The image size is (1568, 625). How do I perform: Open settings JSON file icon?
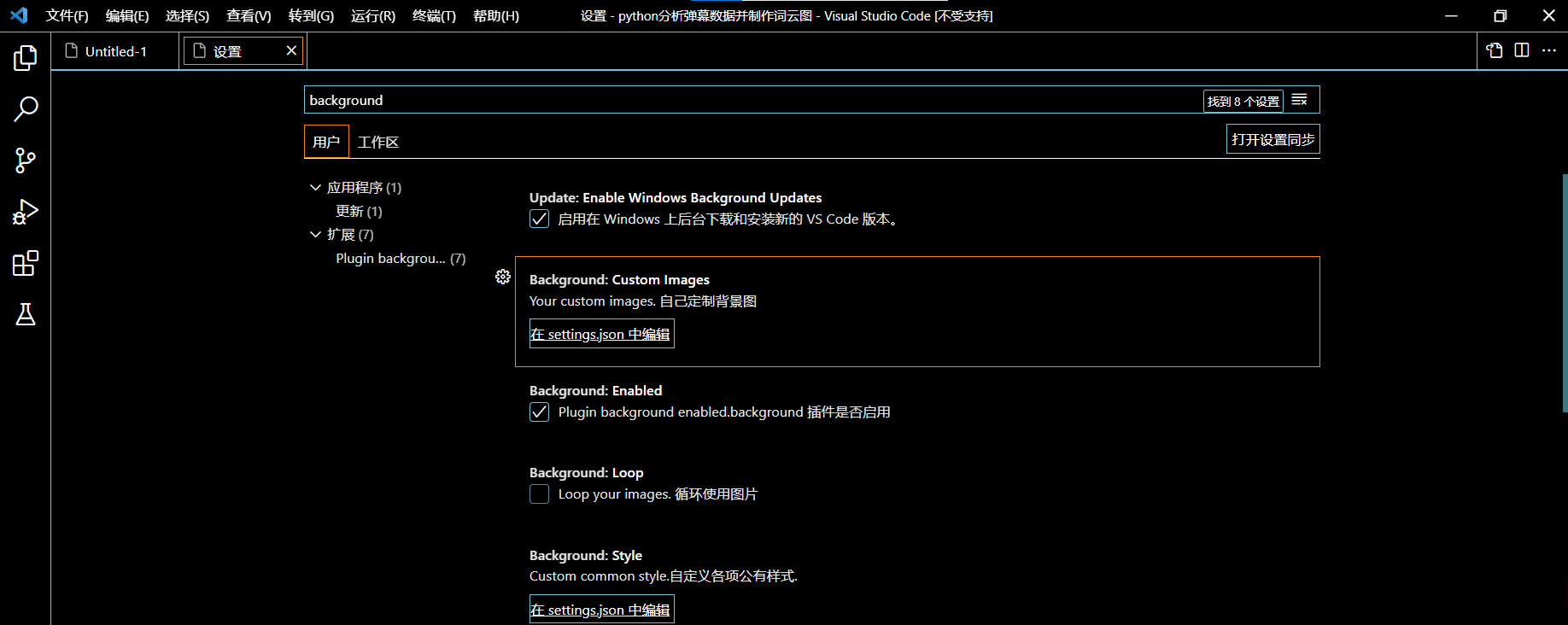(1495, 50)
